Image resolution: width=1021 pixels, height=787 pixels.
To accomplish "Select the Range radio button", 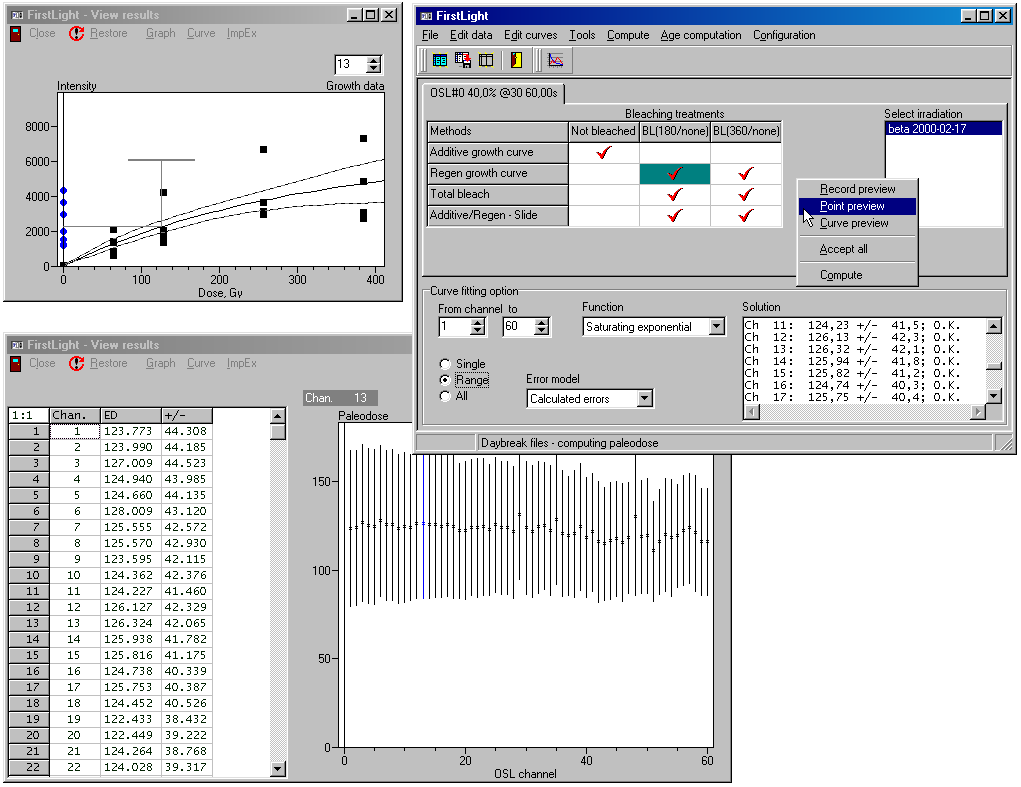I will tap(445, 380).
